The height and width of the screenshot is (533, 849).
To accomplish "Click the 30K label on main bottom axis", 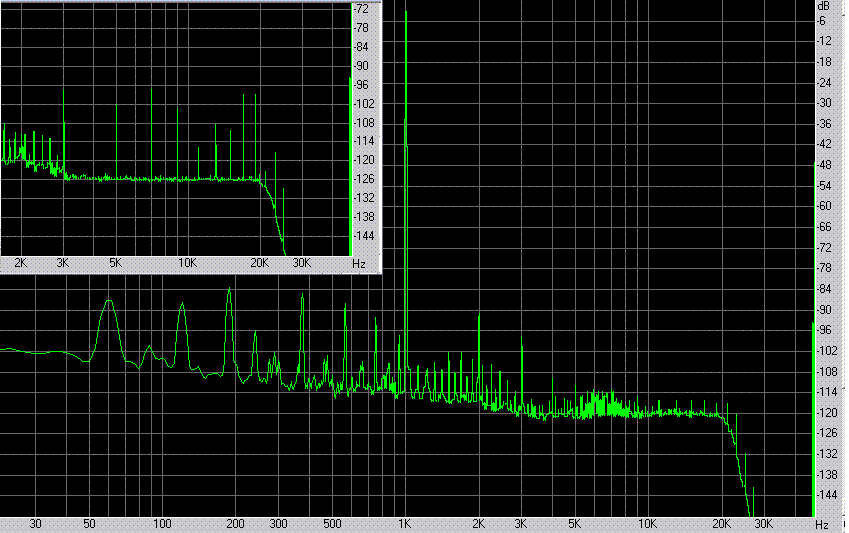I will [763, 524].
